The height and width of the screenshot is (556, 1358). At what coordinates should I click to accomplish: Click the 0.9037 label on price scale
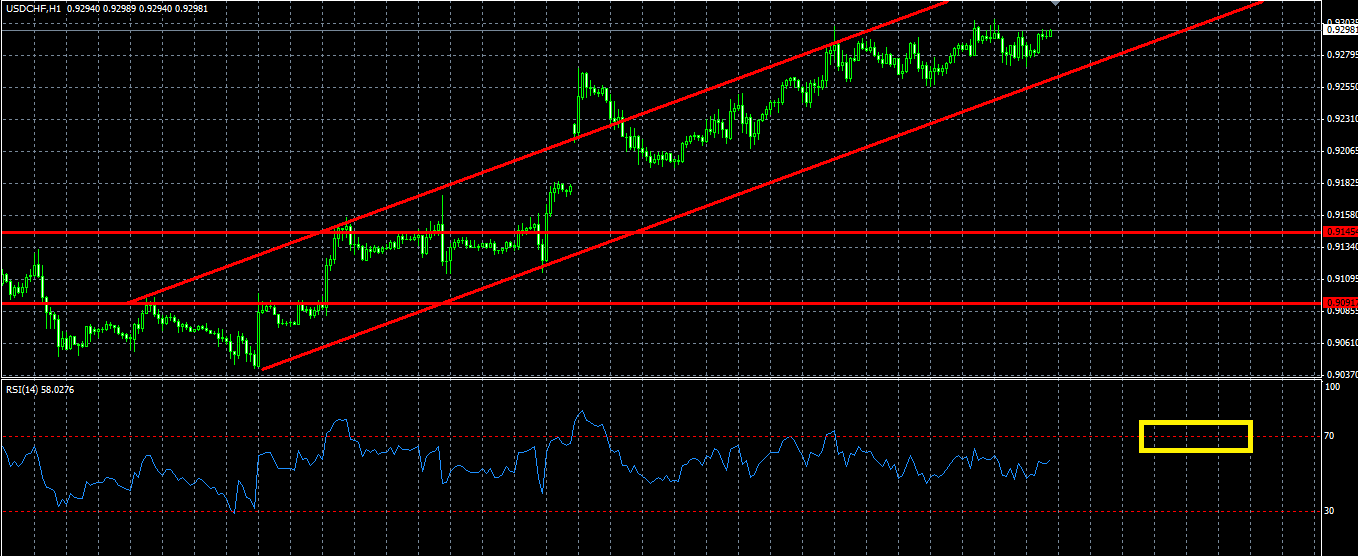tap(1340, 374)
